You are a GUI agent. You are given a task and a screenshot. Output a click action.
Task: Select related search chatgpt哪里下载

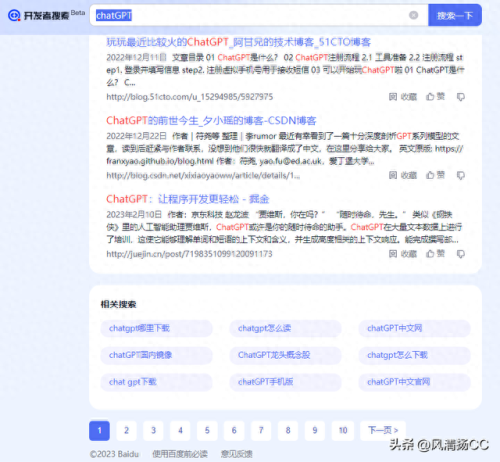click(x=156, y=328)
